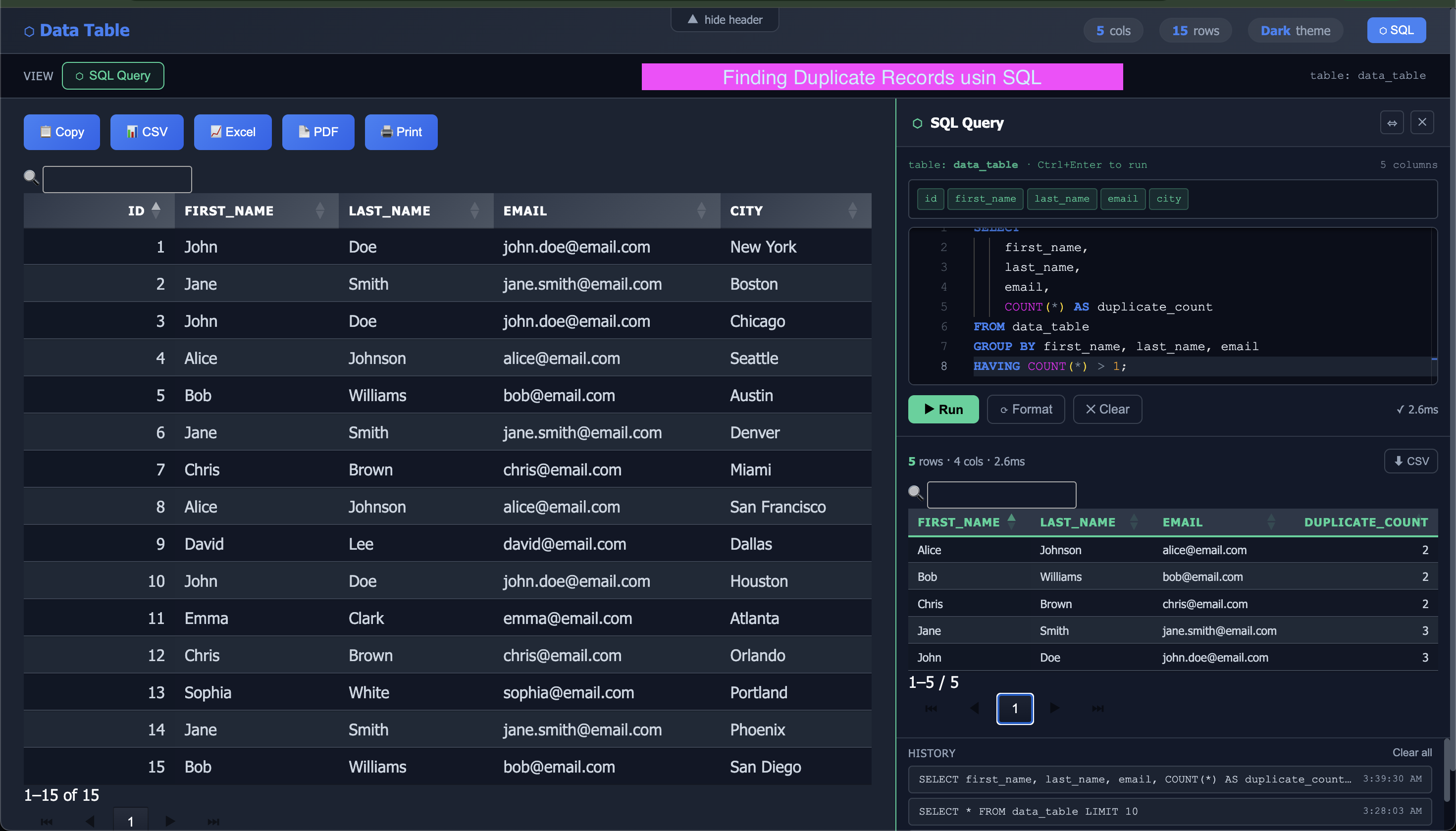Sort main table by FIRST_NAME arrows
The width and height of the screenshot is (1456, 831).
pos(319,210)
